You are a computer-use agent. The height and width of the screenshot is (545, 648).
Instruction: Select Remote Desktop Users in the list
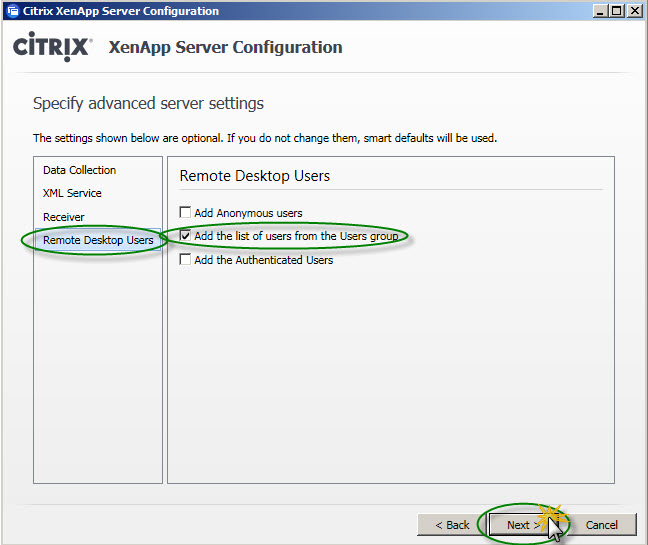98,240
